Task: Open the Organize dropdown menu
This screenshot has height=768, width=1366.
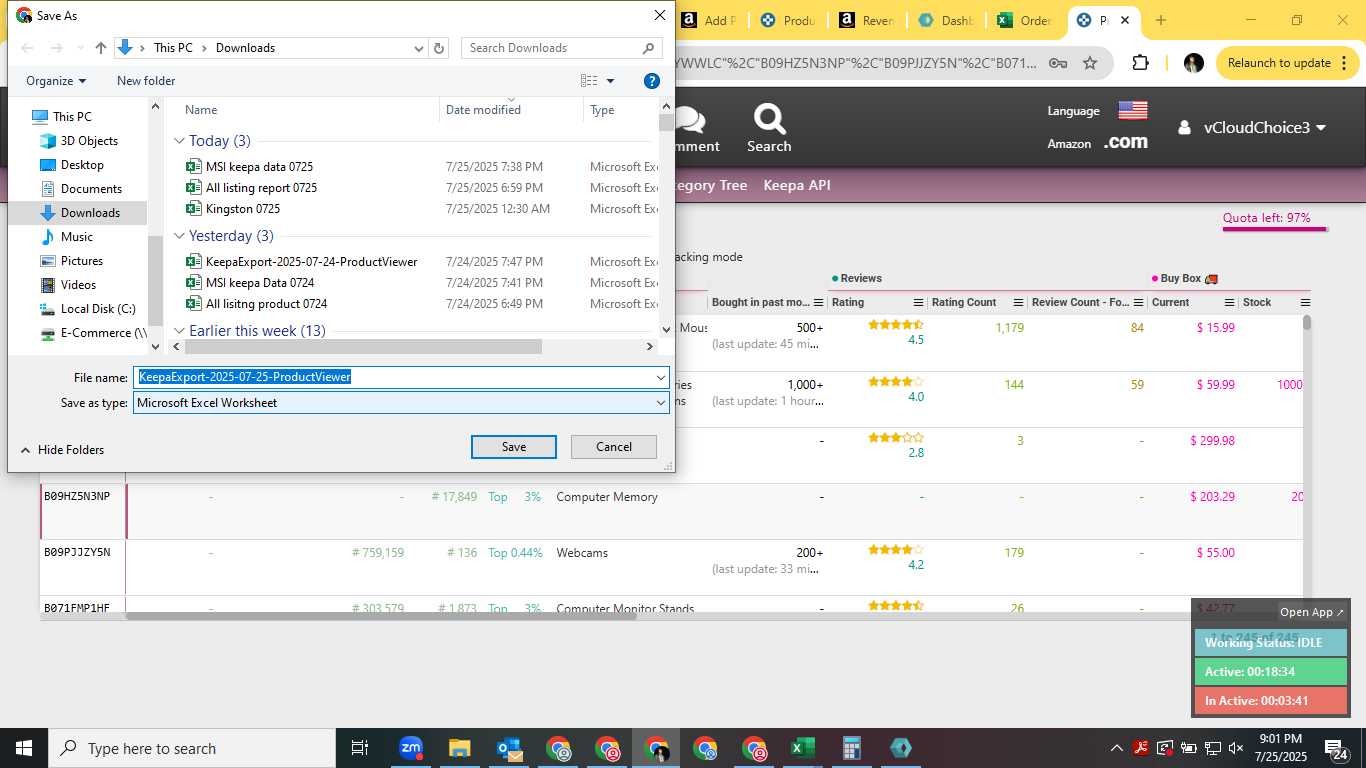Action: tap(56, 81)
